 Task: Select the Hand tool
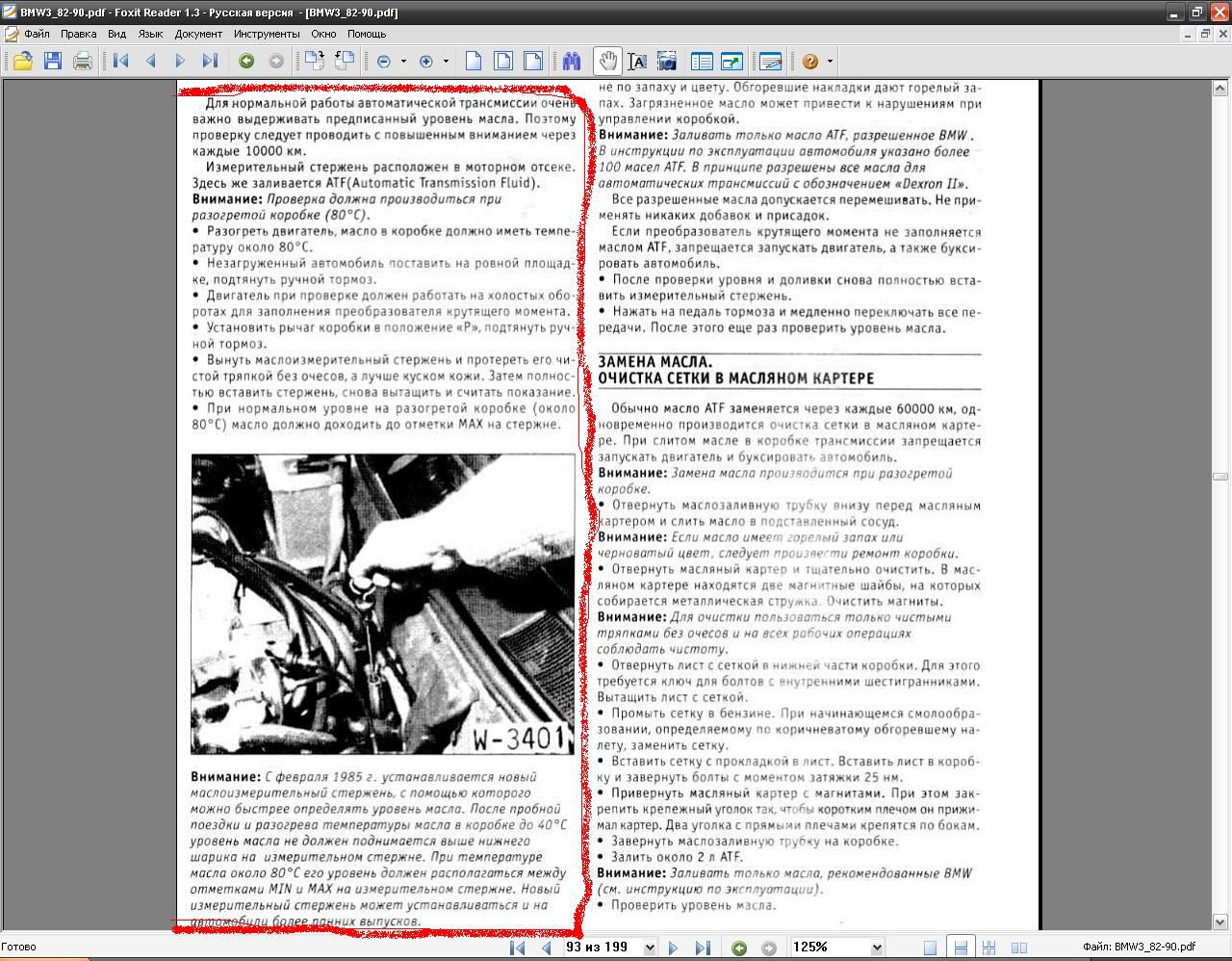(607, 62)
